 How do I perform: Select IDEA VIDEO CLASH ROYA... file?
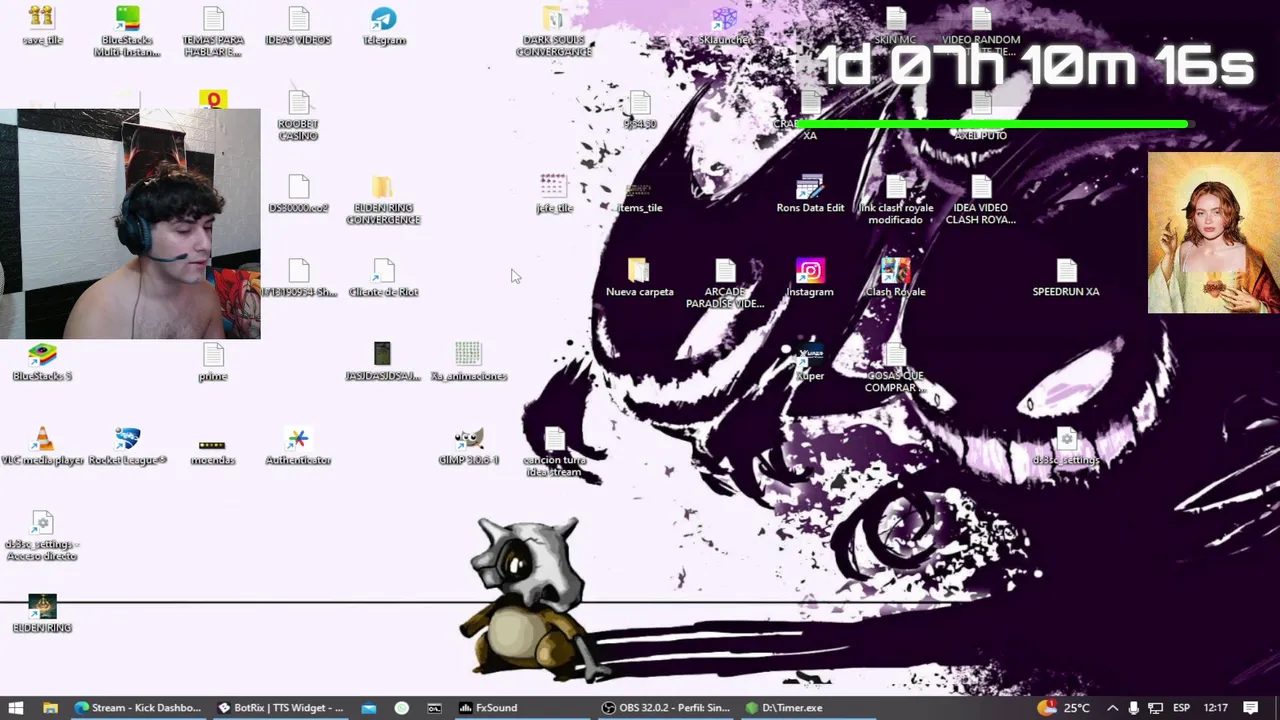point(980,199)
